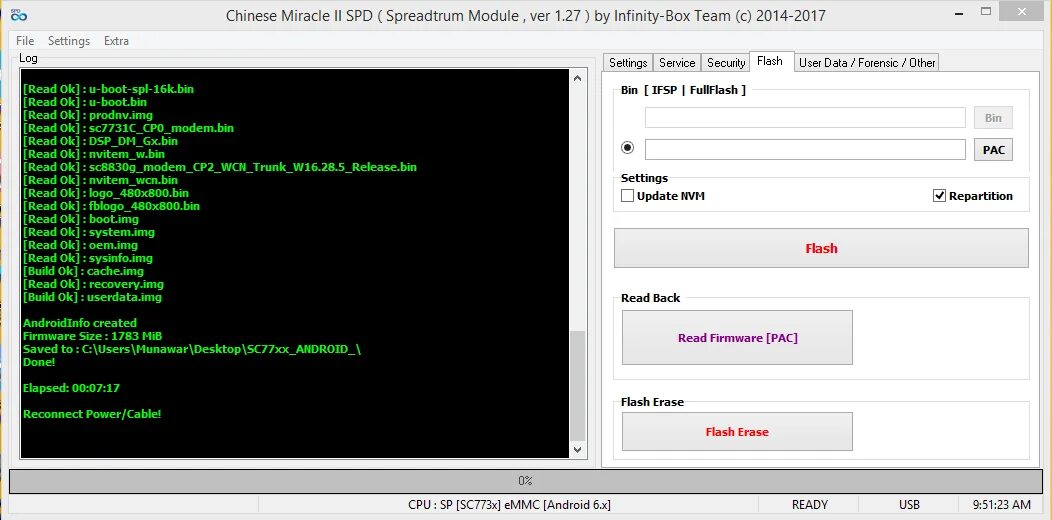Click log line 'userdata.img'
The height and width of the screenshot is (520, 1052).
(x=92, y=297)
